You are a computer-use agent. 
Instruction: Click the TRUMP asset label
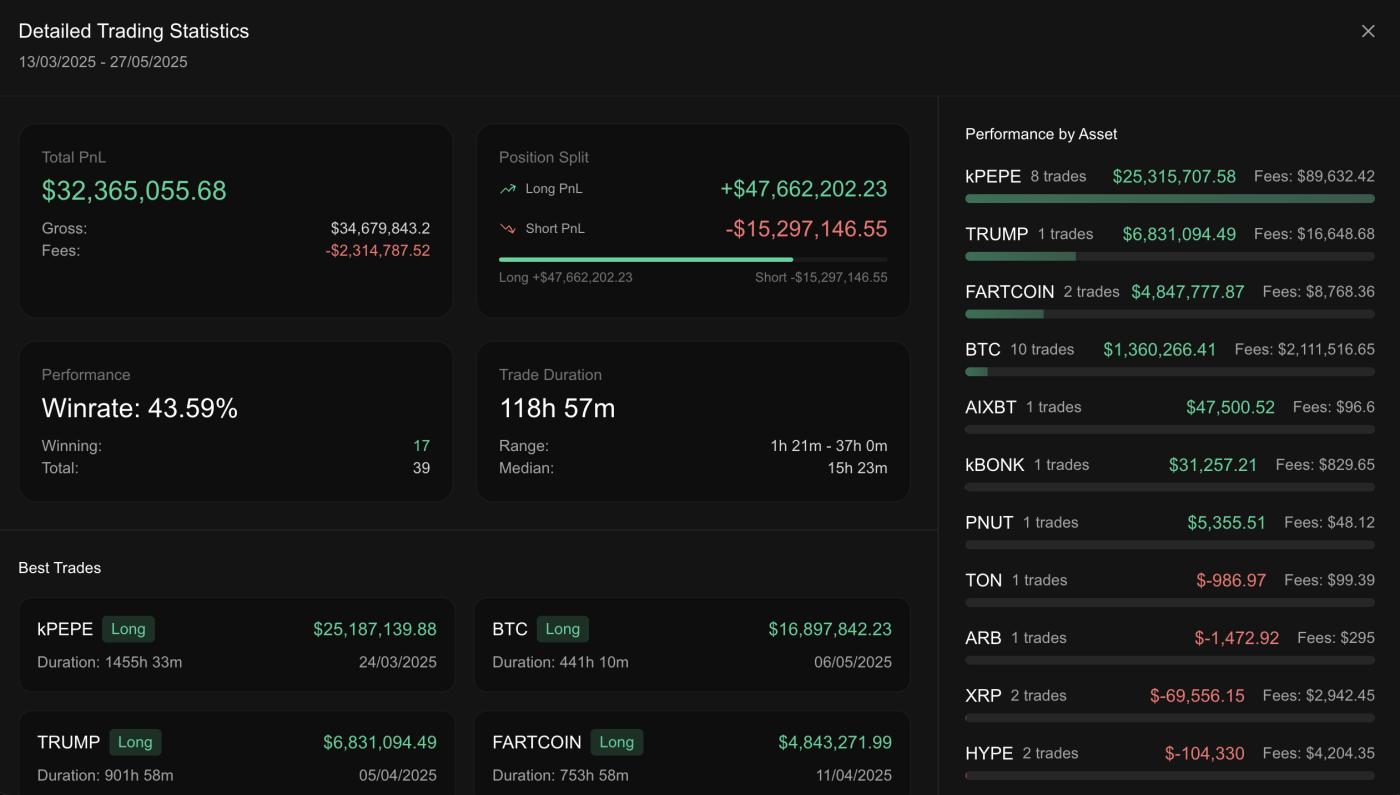(996, 234)
